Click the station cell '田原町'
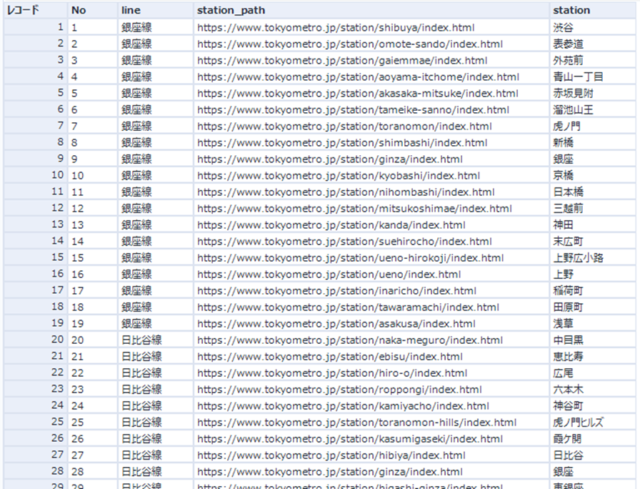Screen dimensions: 640x489 tap(593, 307)
